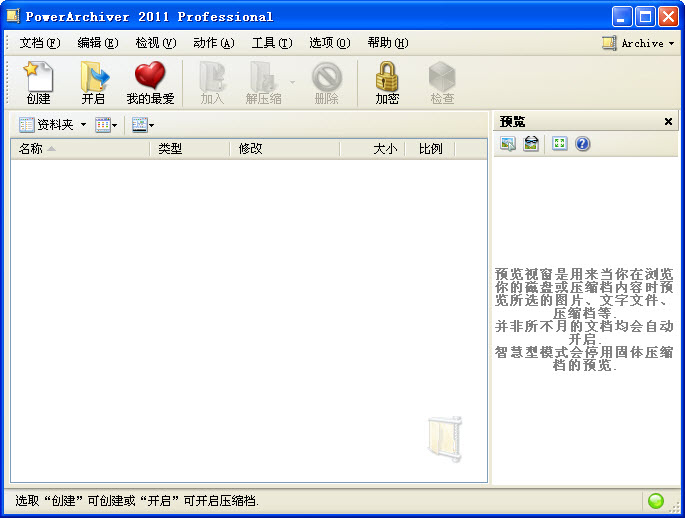
Task: Click the green status indicator in status bar
Action: (656, 501)
